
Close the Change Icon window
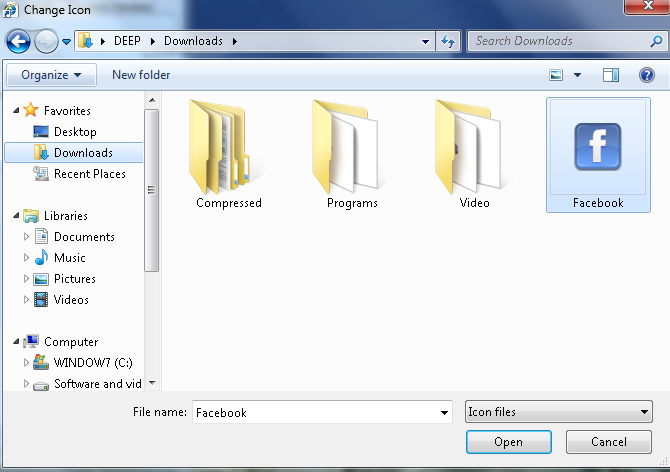(x=647, y=6)
